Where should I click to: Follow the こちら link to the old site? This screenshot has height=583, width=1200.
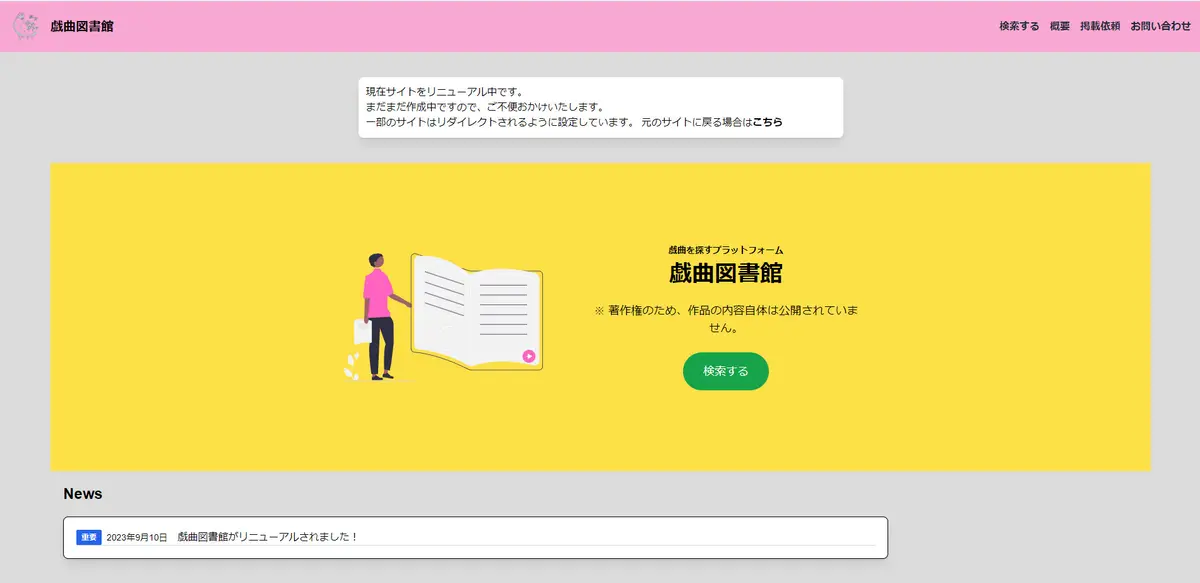click(768, 122)
